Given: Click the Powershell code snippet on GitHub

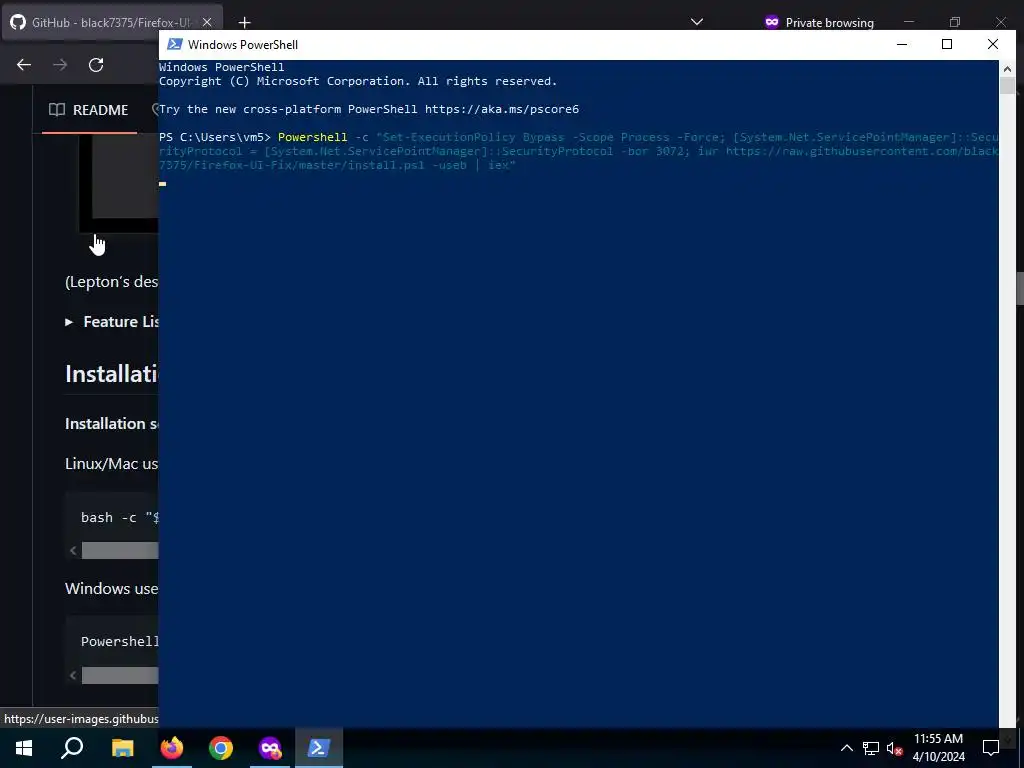Looking at the screenshot, I should pyautogui.click(x=120, y=641).
